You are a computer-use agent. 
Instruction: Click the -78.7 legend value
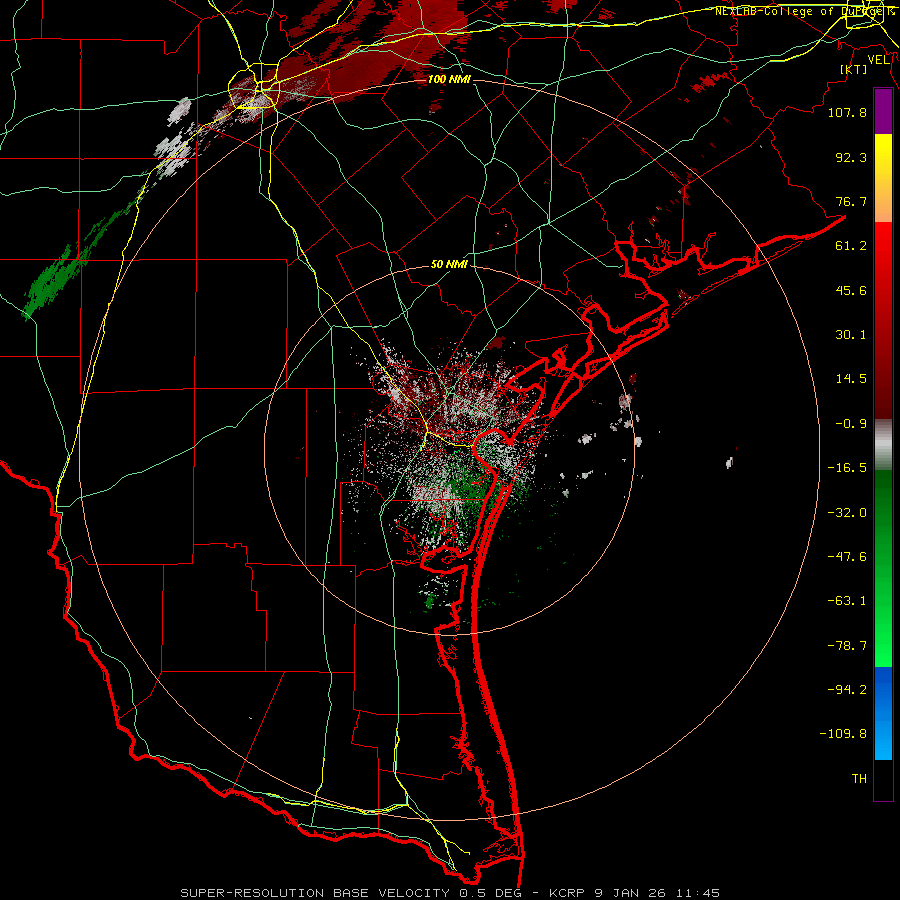click(x=847, y=646)
